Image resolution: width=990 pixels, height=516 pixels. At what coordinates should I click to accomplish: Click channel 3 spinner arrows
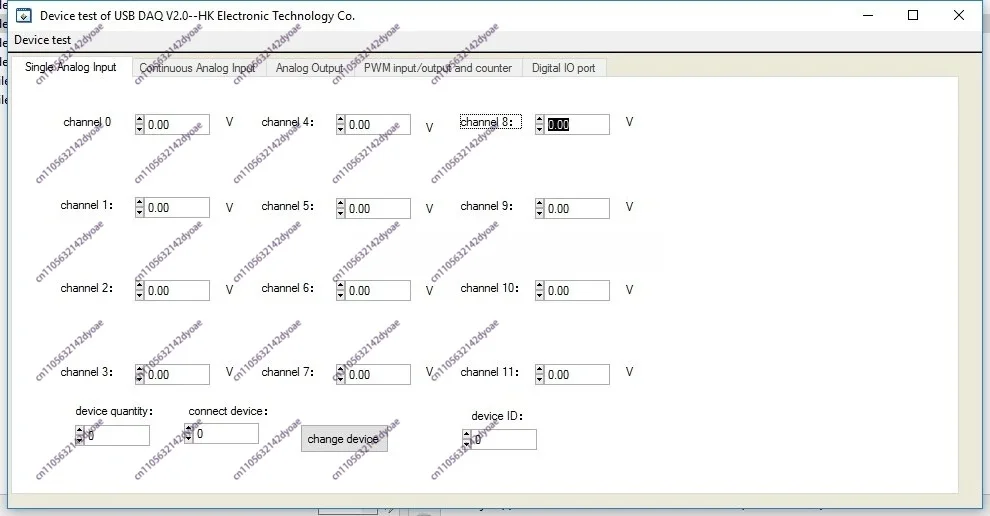140,375
